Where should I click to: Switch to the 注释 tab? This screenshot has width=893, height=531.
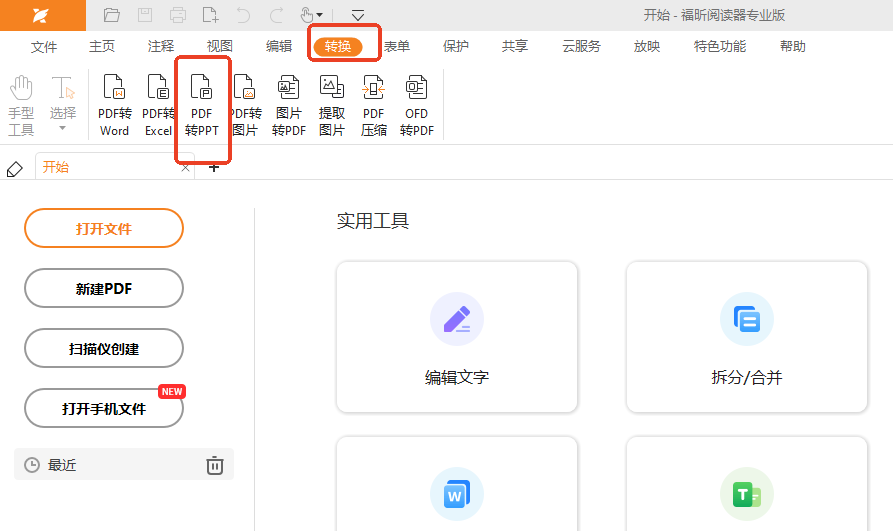coord(161,46)
